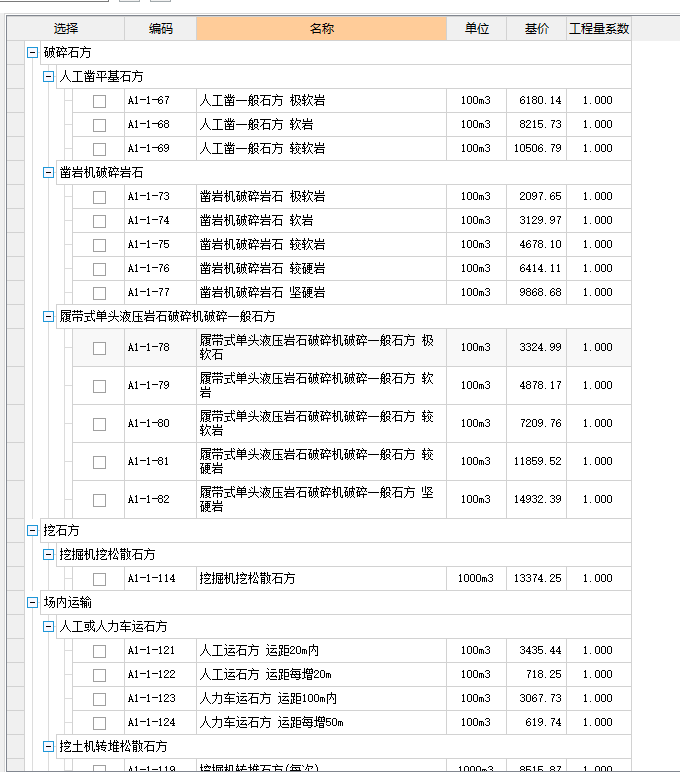Image resolution: width=680 pixels, height=772 pixels.
Task: Collapse the 挖石方 group
Action: pos(32,530)
